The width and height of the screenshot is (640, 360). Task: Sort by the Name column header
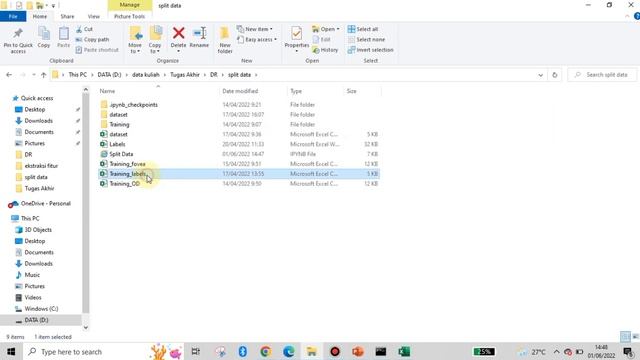click(107, 91)
